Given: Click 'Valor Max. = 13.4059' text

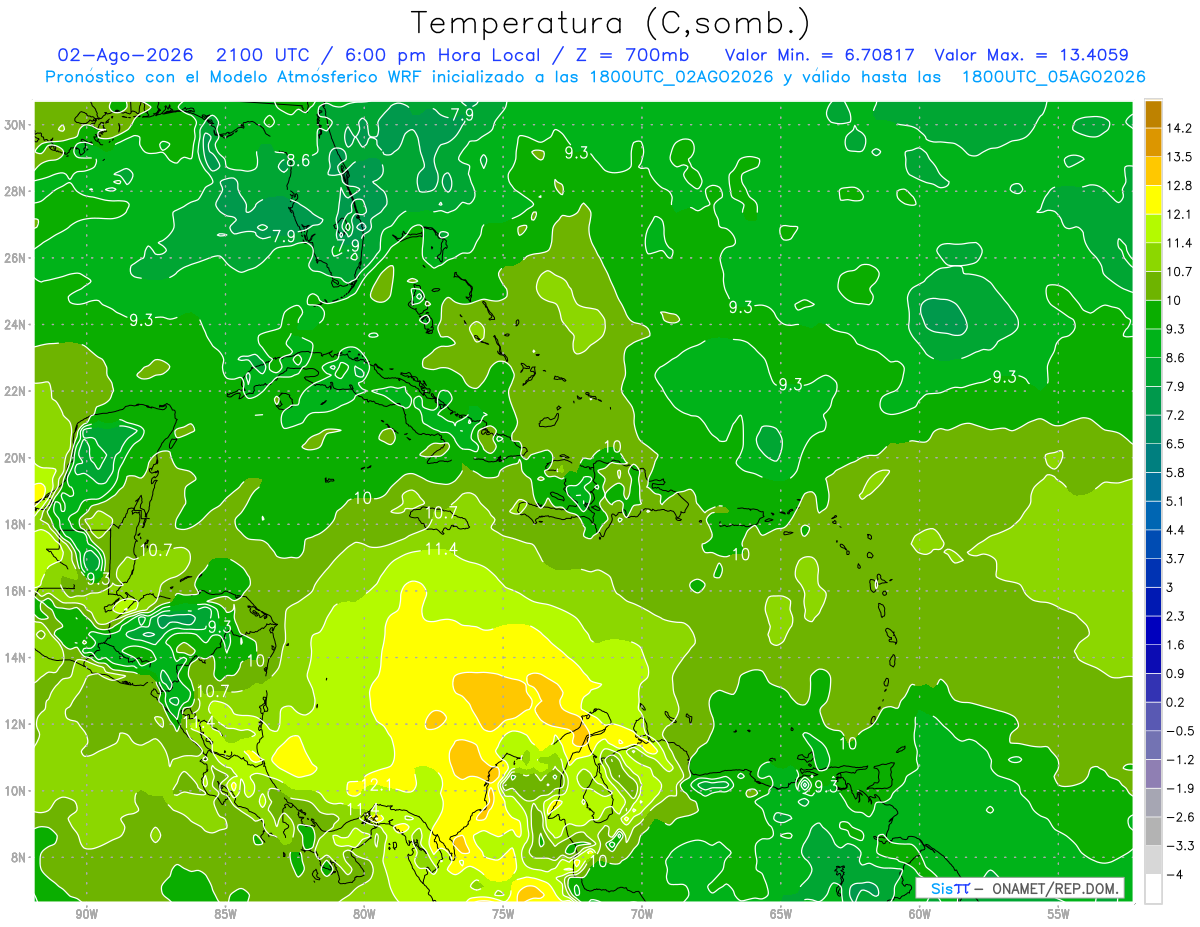Looking at the screenshot, I should pos(1032,55).
